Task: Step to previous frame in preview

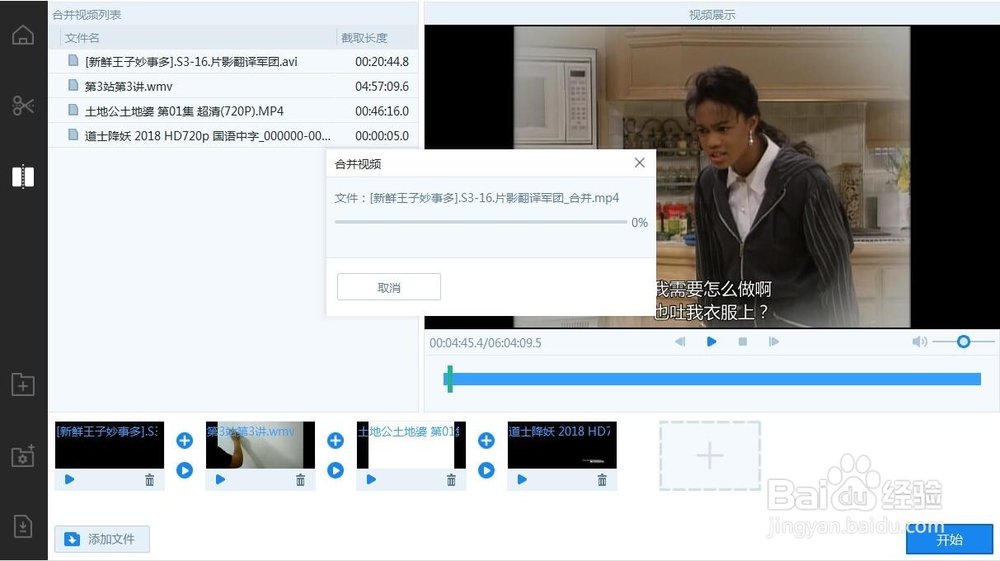Action: click(680, 342)
